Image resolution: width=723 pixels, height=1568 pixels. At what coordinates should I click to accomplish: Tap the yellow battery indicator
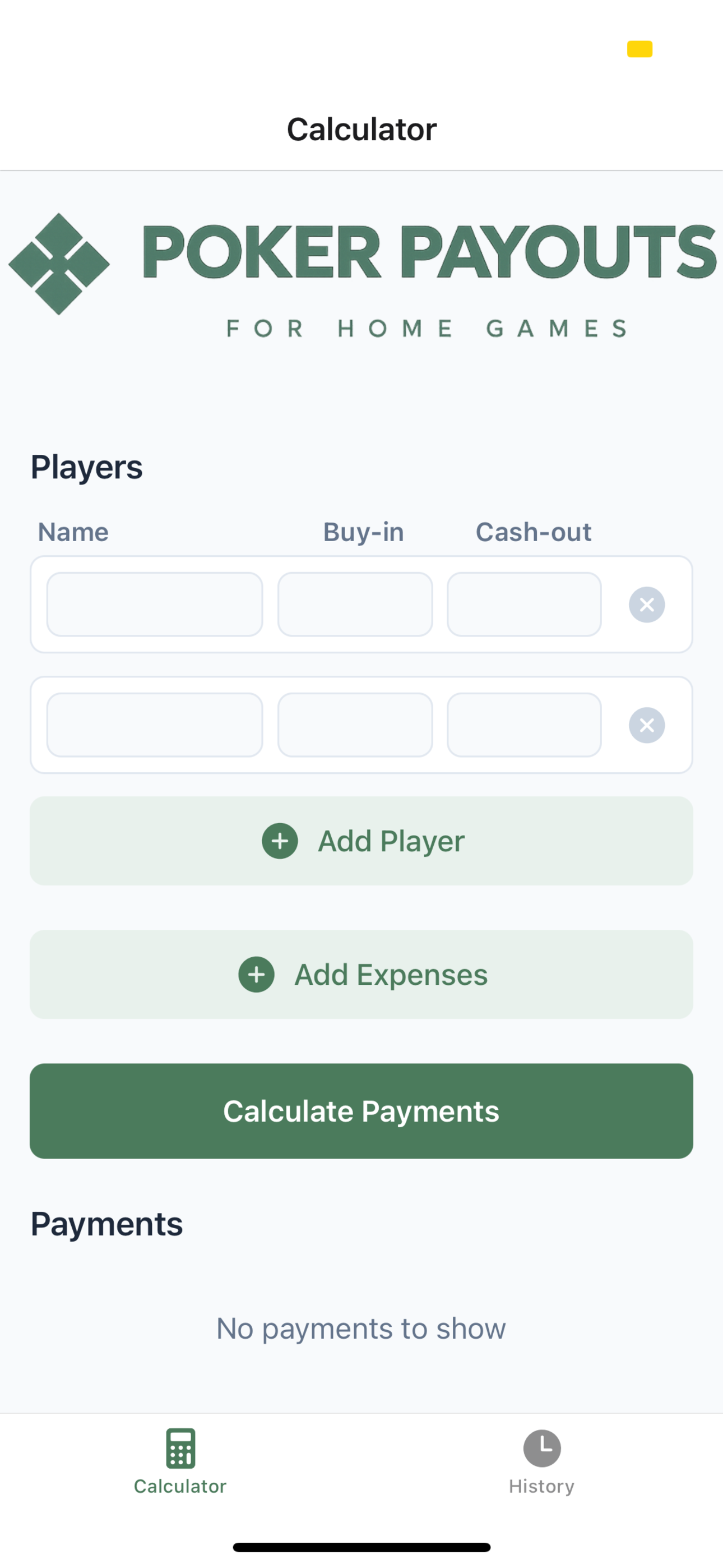pyautogui.click(x=639, y=49)
